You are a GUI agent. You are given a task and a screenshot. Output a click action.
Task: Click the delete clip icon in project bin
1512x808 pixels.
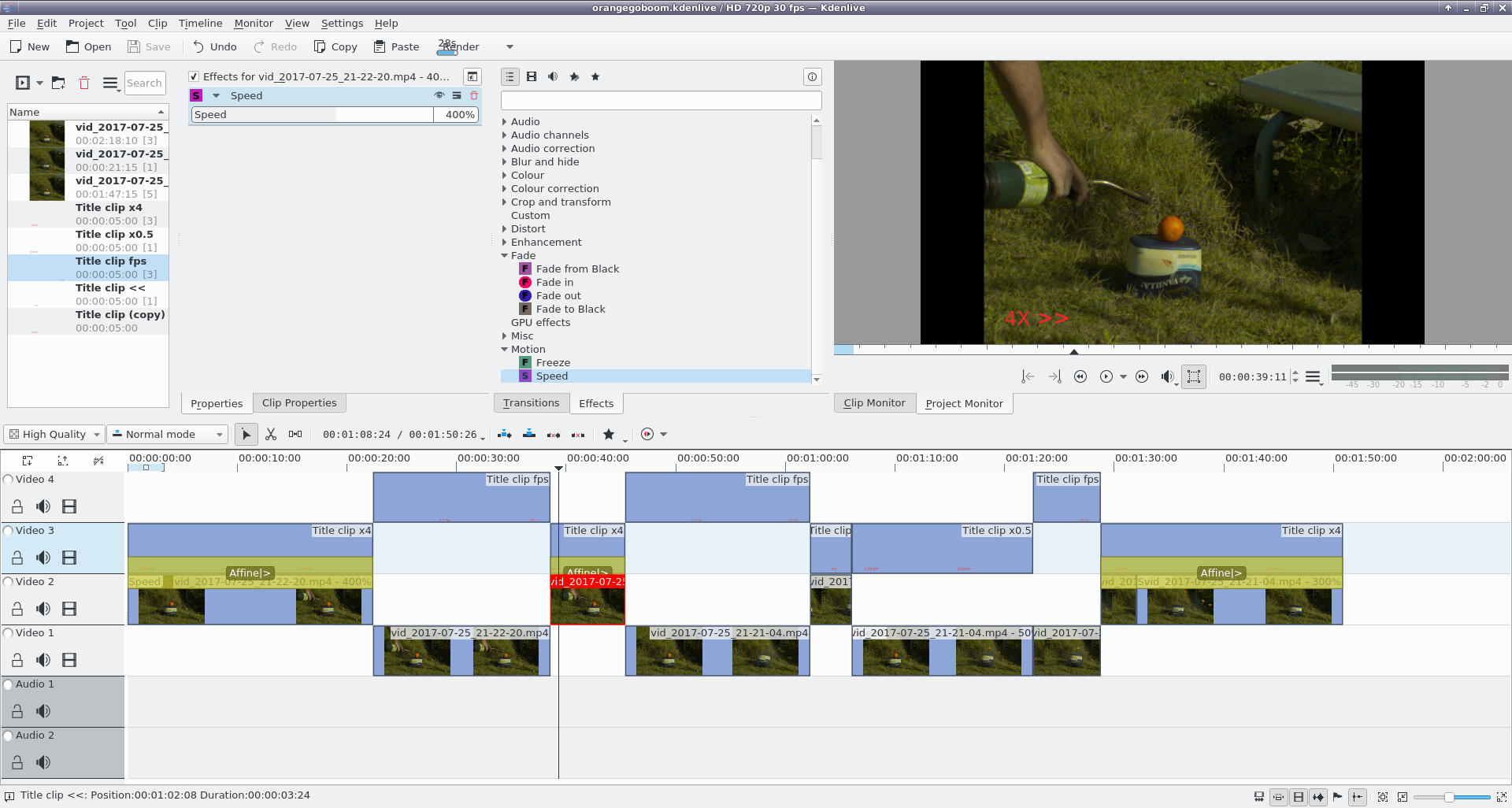tap(84, 83)
